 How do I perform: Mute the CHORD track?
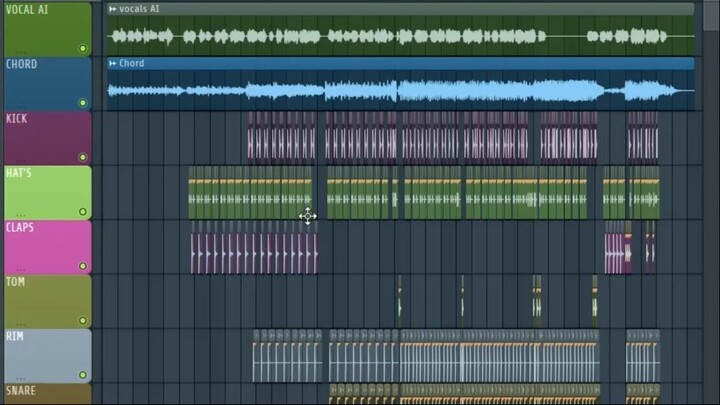(x=83, y=103)
